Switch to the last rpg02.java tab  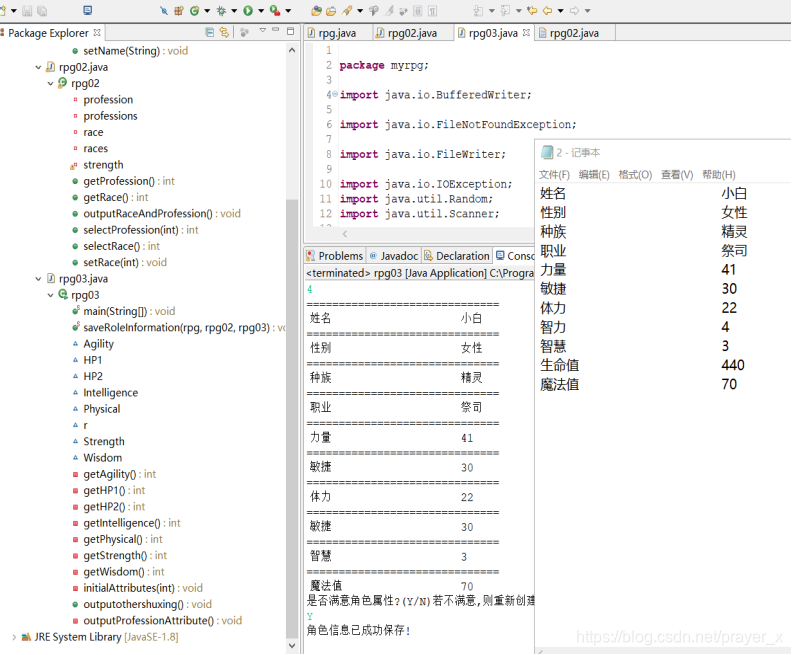click(x=574, y=33)
